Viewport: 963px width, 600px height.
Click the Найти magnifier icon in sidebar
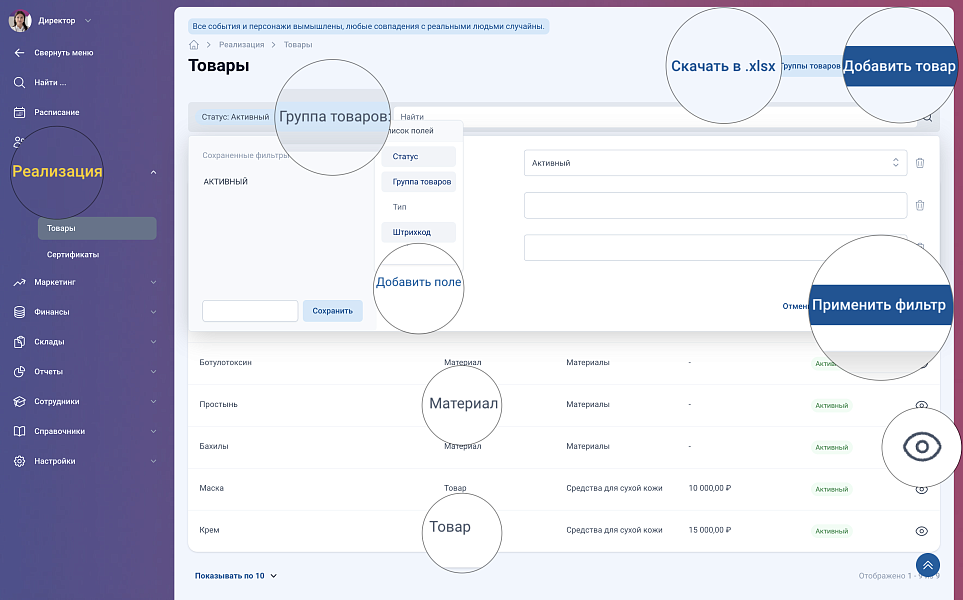tap(19, 82)
